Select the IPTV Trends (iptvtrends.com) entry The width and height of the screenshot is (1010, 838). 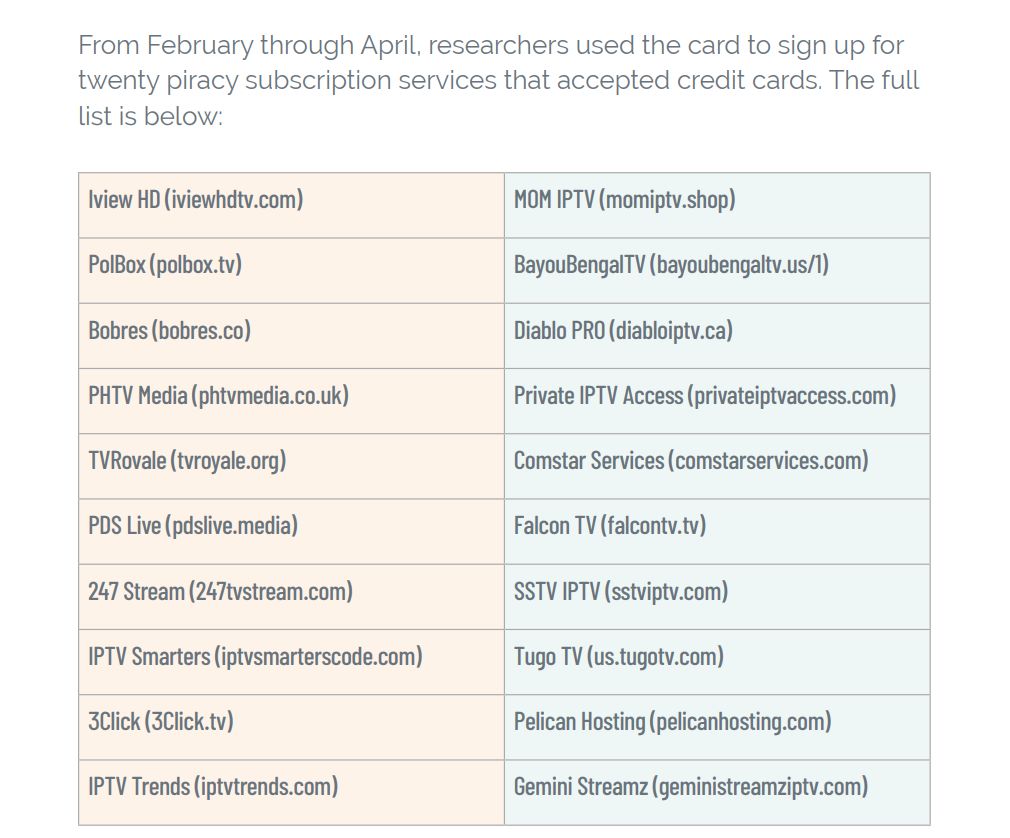(291, 792)
